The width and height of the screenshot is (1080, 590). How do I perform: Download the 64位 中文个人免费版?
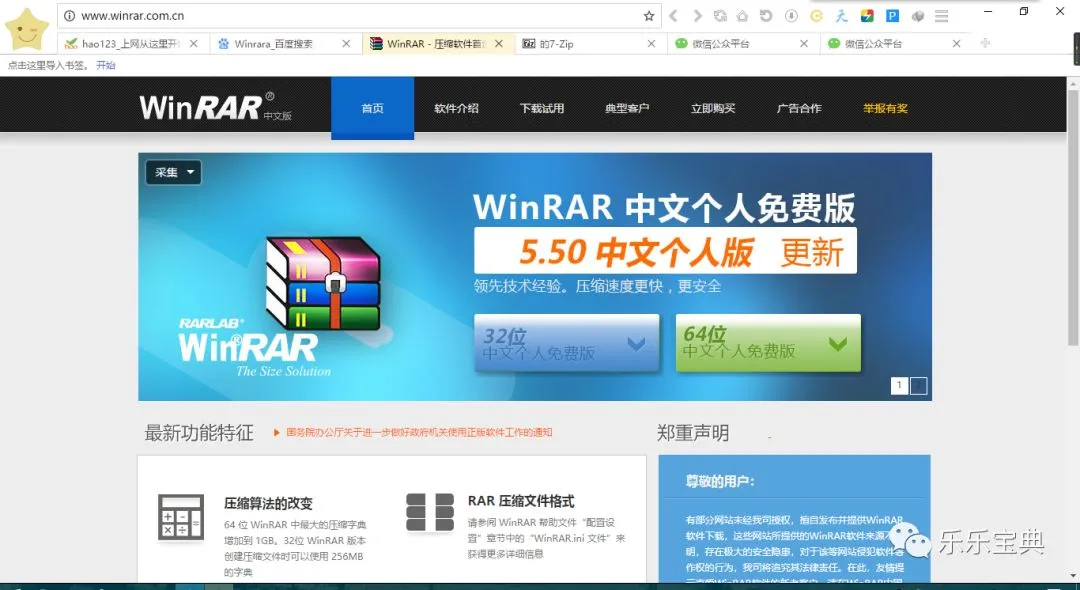point(768,343)
